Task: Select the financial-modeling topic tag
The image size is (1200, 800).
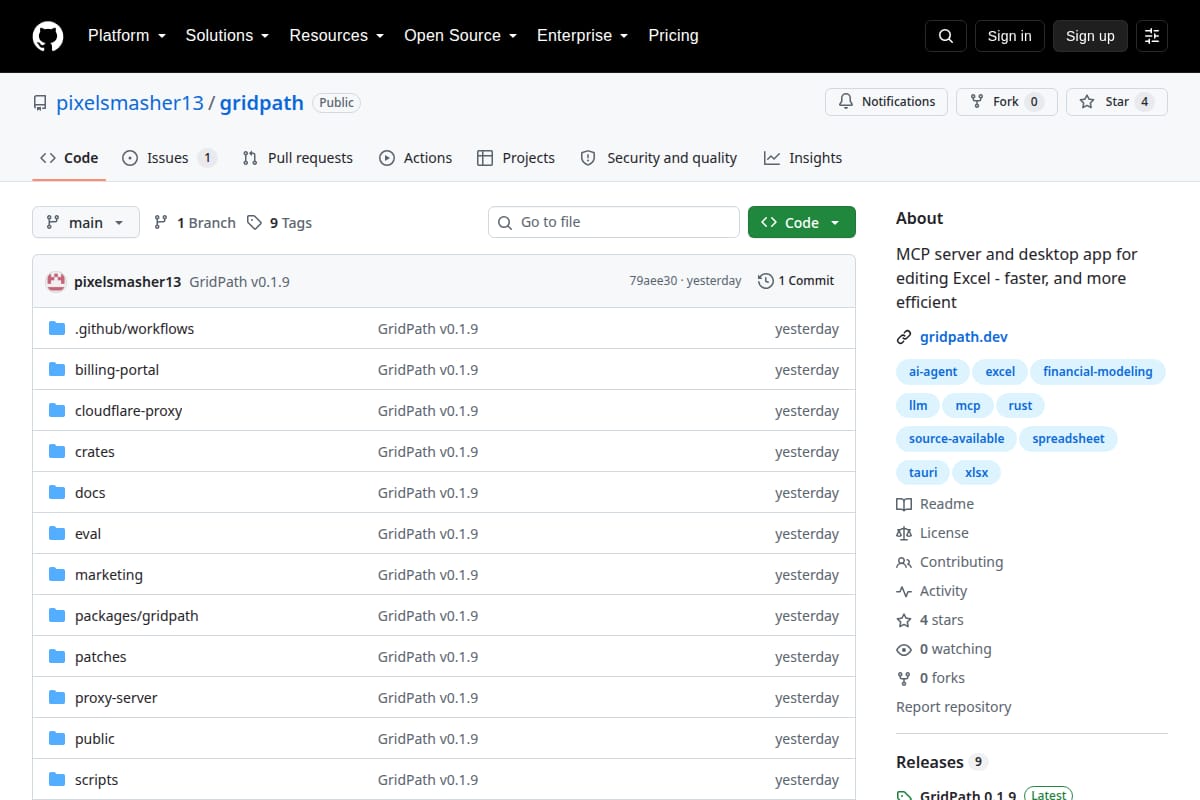Action: (x=1098, y=372)
